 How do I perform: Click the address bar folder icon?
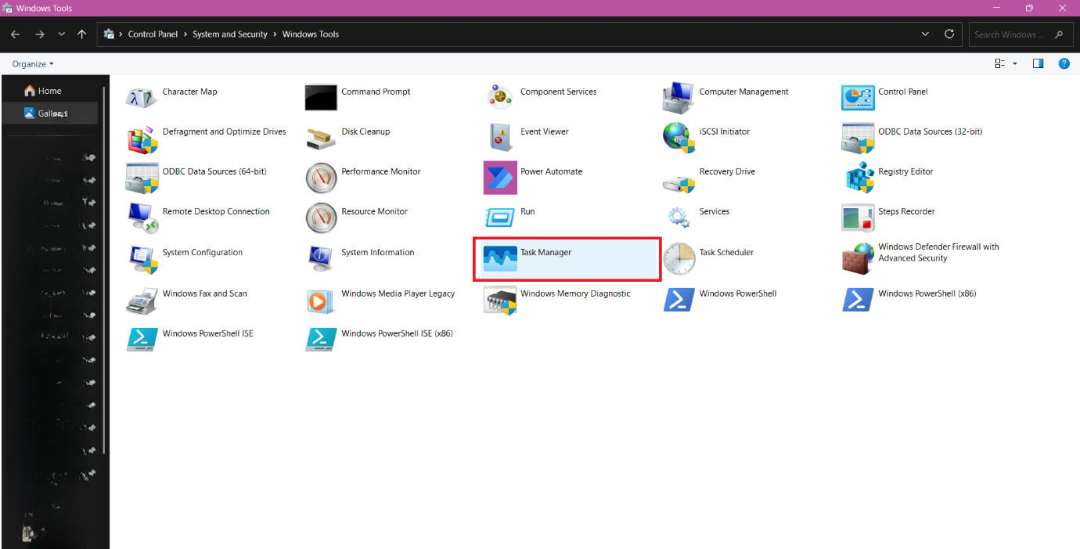tap(109, 34)
